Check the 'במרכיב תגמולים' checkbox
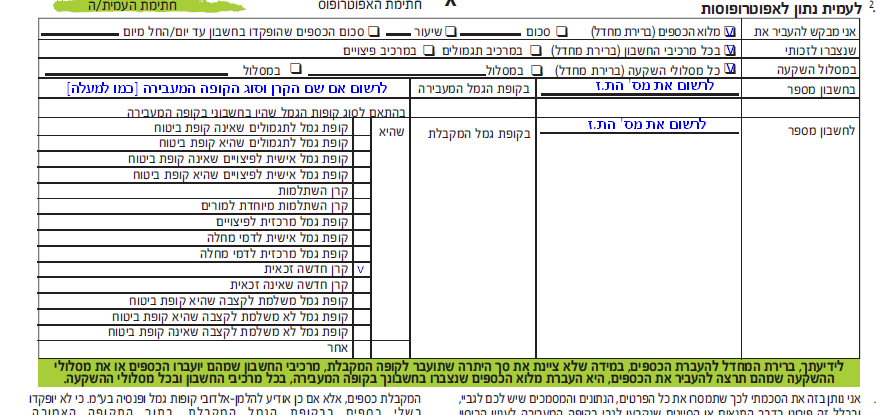The width and height of the screenshot is (876, 415). coord(536,50)
